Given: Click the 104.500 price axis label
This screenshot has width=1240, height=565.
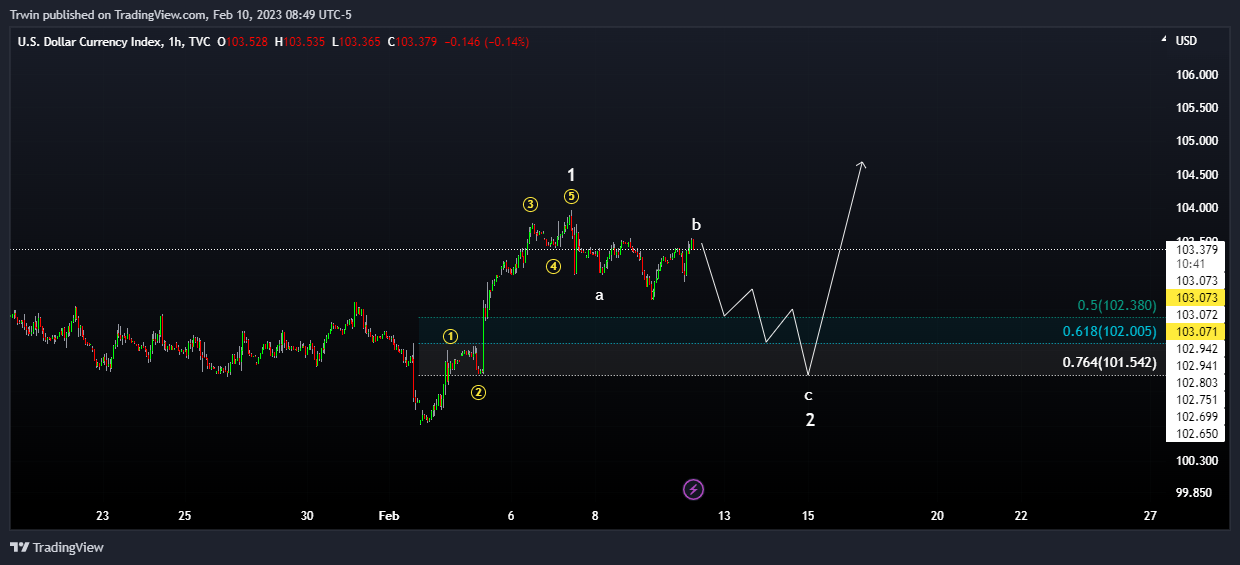Looking at the screenshot, I should (1197, 175).
